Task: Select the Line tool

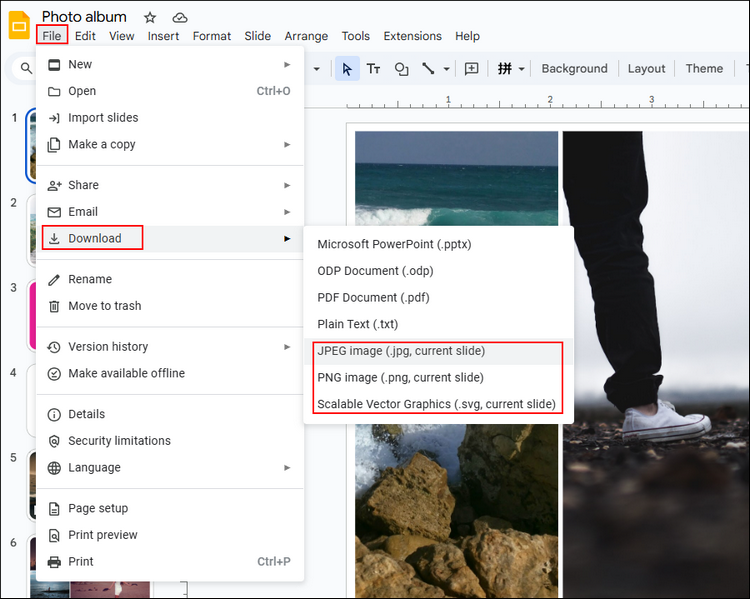Action: 429,69
